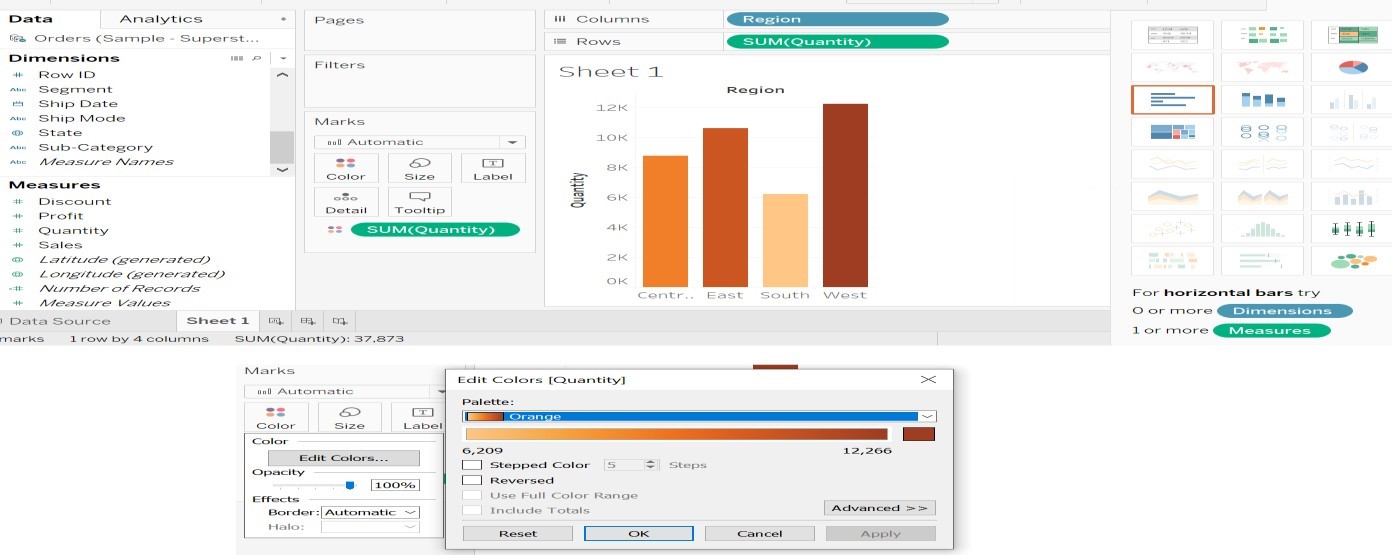Choose the stacked bars chart in Show Me
Viewport: 1392px width, 555px height.
click(x=1264, y=99)
